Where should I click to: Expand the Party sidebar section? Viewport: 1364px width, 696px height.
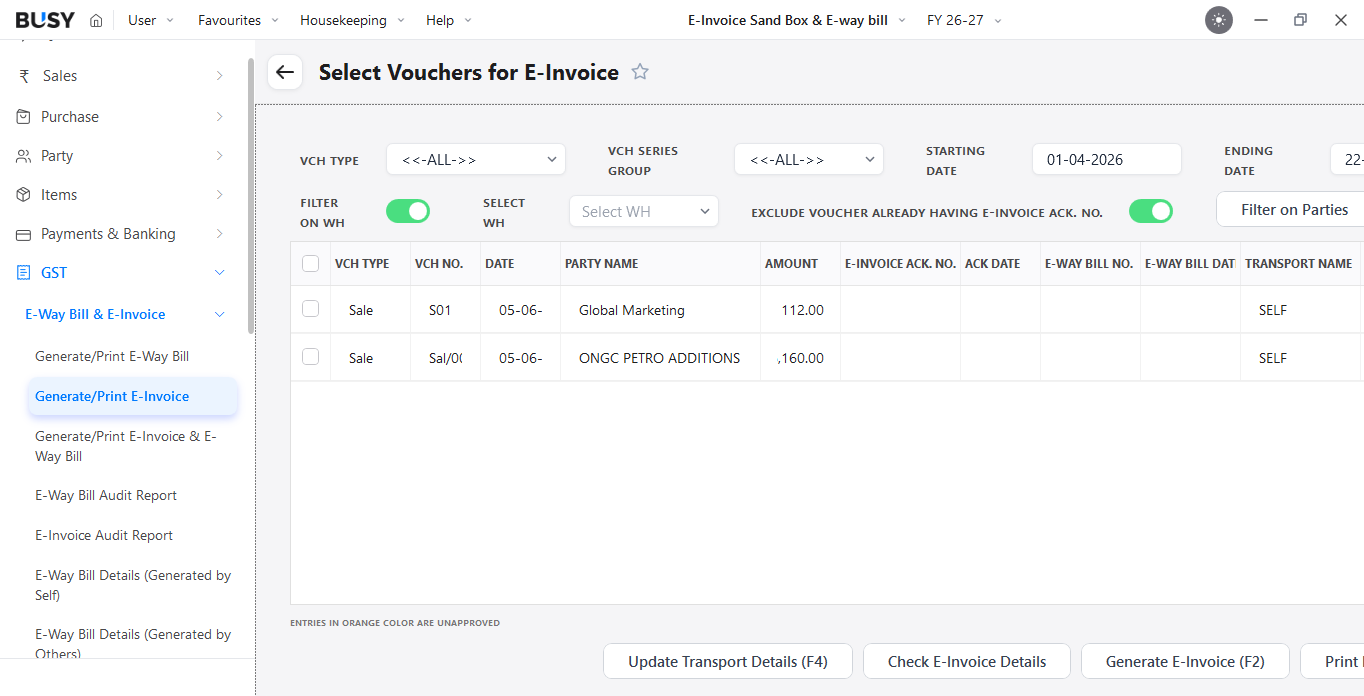click(x=219, y=156)
